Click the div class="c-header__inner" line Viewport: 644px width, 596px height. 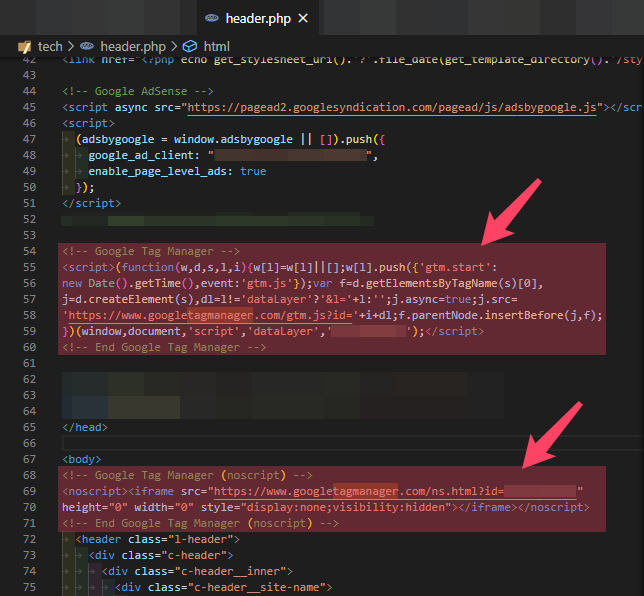point(198,571)
